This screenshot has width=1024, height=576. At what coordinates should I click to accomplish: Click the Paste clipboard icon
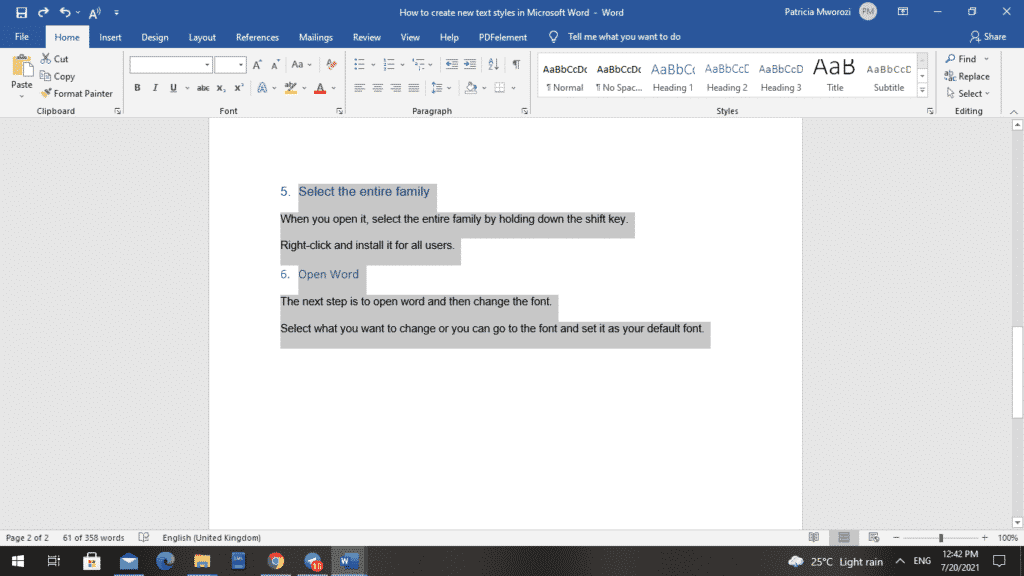coord(22,67)
